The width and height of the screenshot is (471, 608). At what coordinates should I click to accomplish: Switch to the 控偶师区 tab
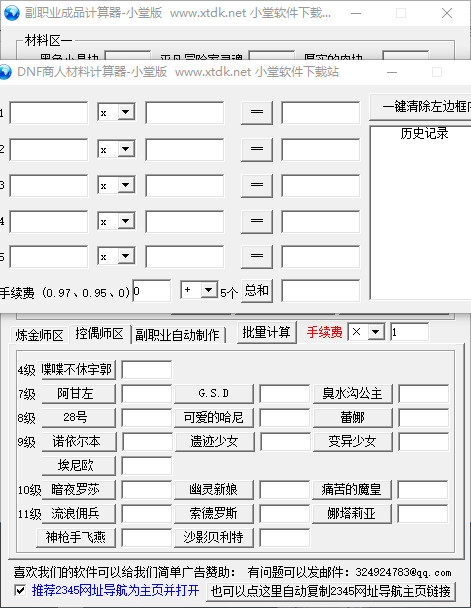[x=99, y=333]
